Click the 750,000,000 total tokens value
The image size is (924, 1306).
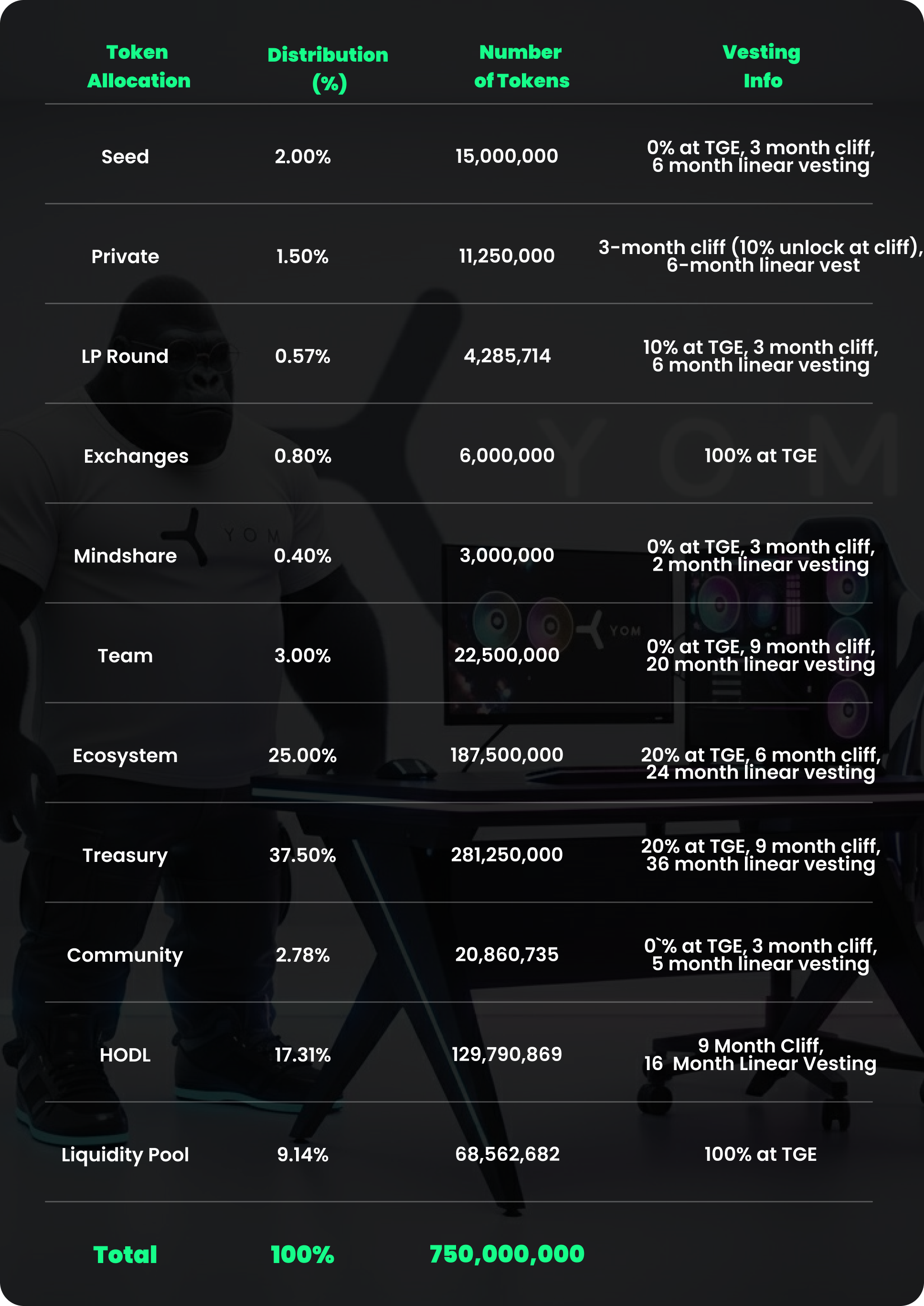[x=507, y=1253]
